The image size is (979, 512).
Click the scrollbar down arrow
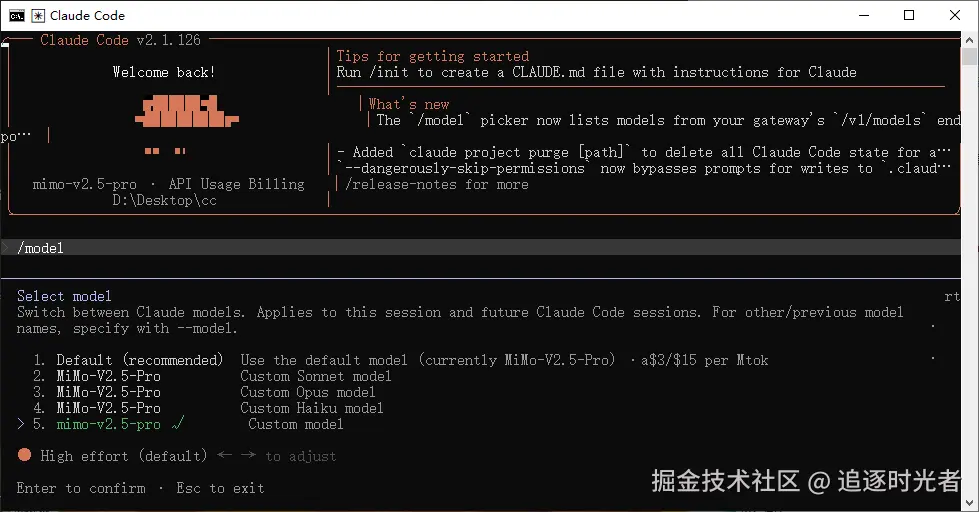pos(969,503)
